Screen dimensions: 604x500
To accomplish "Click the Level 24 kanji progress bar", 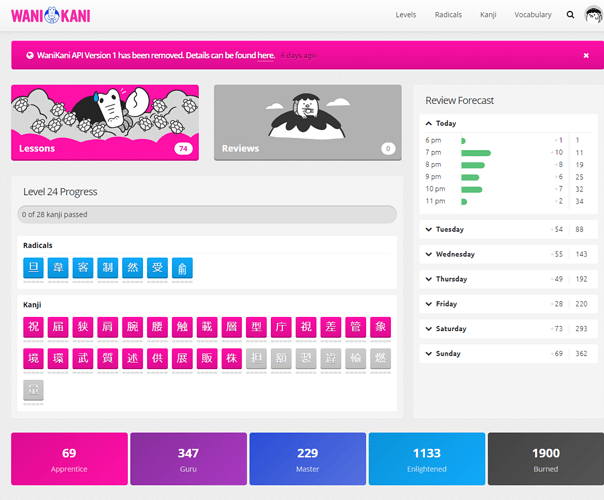I will 207,214.
